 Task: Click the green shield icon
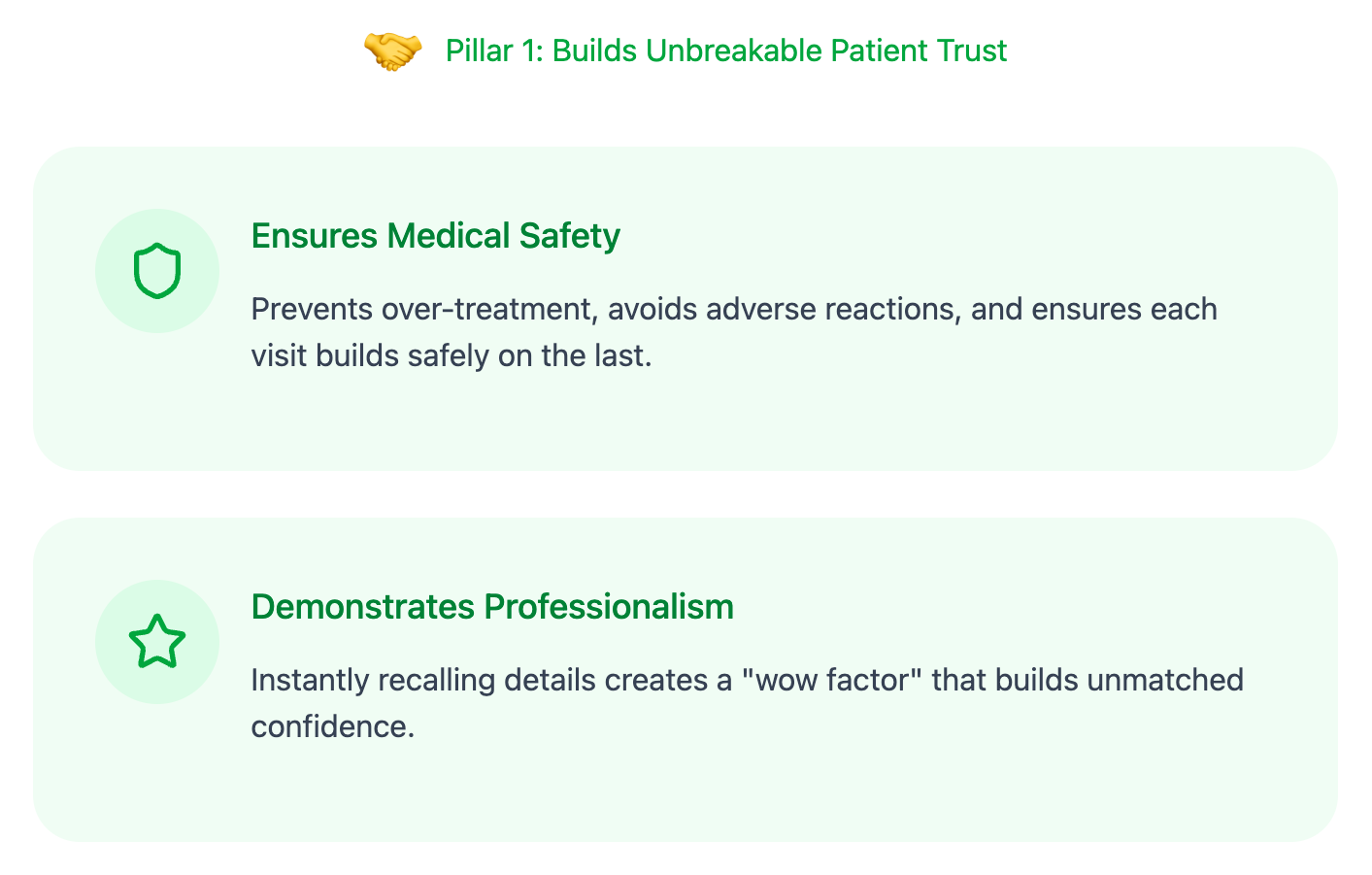click(157, 271)
